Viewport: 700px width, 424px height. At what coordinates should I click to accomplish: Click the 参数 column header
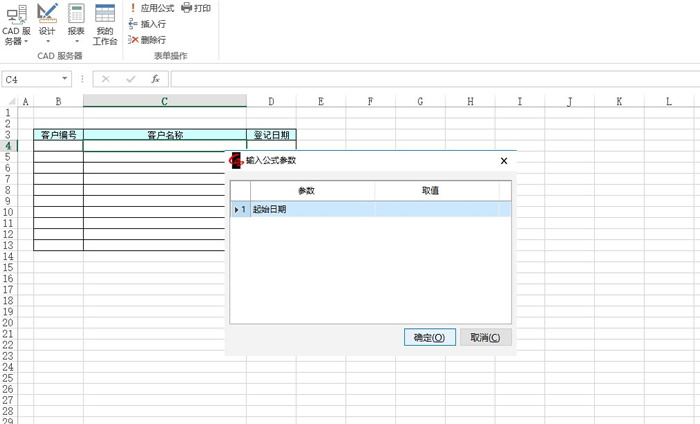tap(306, 191)
